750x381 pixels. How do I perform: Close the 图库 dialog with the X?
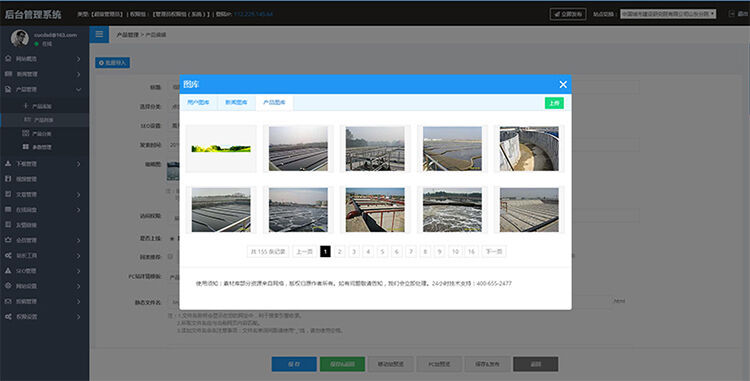[563, 84]
